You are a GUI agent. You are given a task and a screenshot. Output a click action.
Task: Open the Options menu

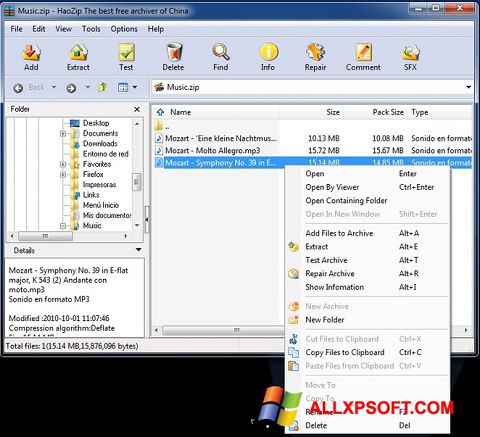coord(124,29)
